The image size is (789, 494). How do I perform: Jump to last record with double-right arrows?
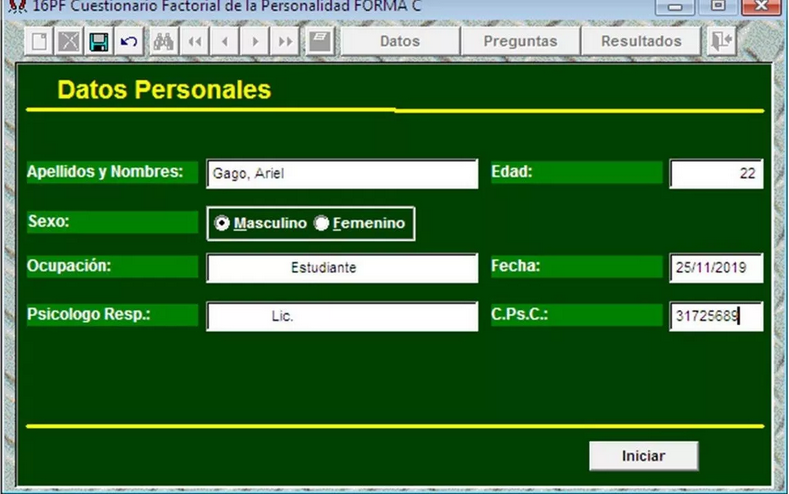[x=285, y=41]
